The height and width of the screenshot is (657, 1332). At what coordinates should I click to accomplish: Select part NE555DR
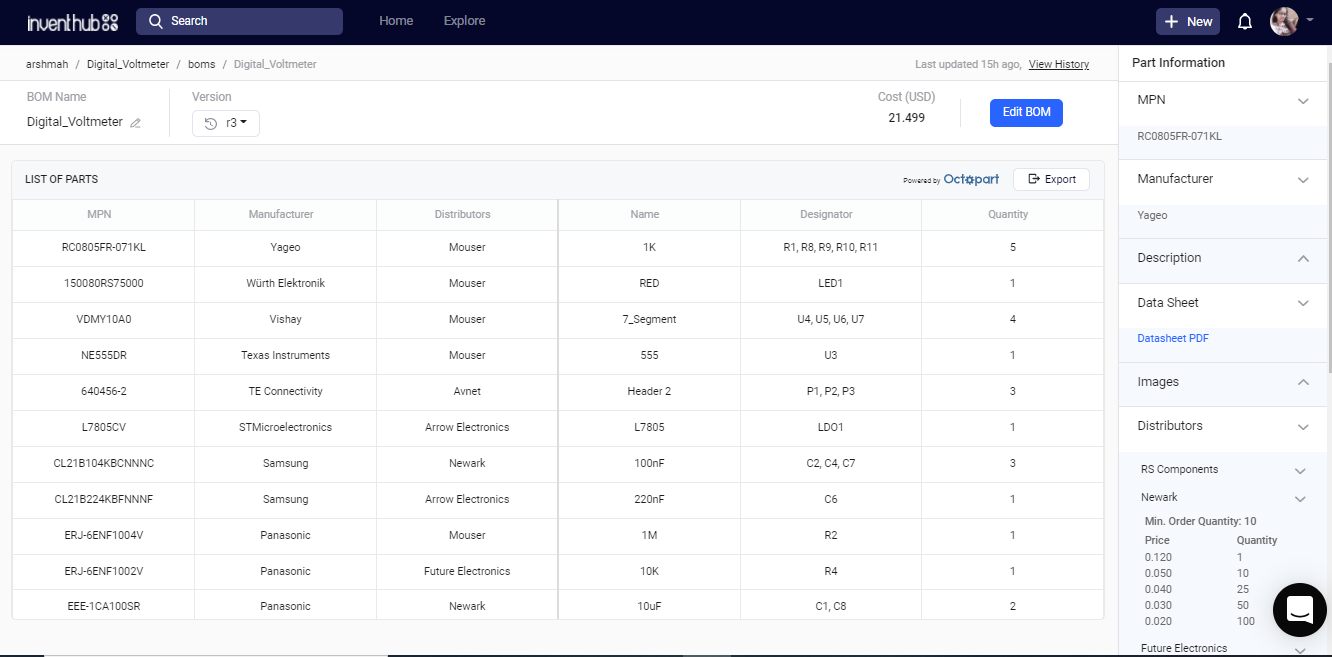pyautogui.click(x=103, y=355)
